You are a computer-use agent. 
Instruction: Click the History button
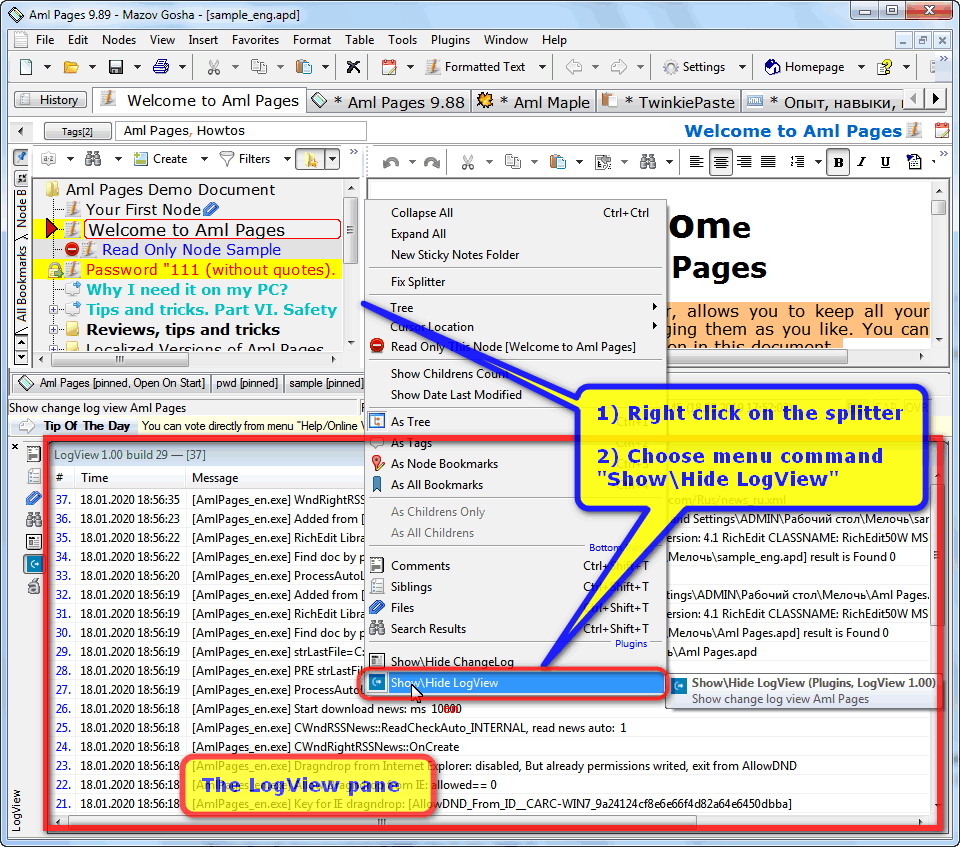pyautogui.click(x=50, y=100)
